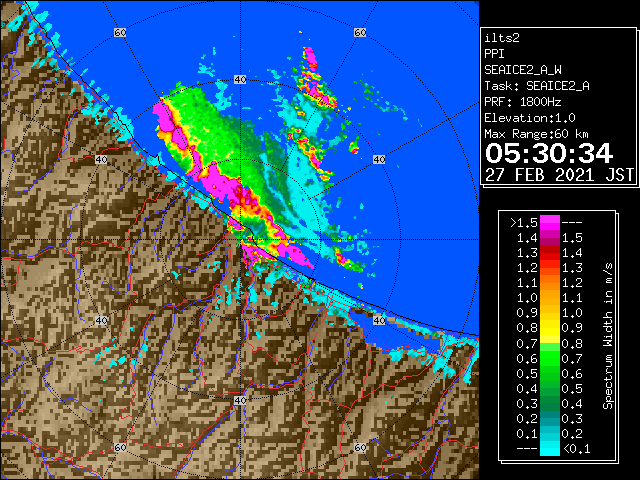The height and width of the screenshot is (480, 640).
Task: Pick the bright green swatch between 0.6 and 0.7
Action: point(549,358)
